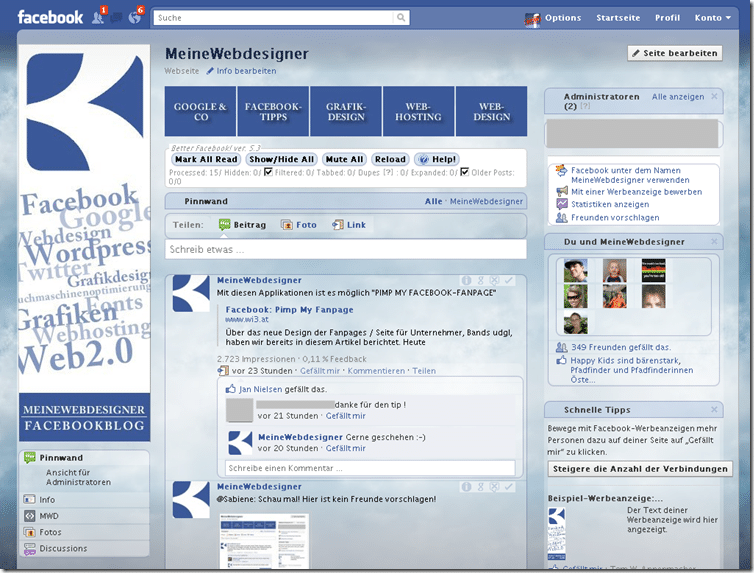The width and height of the screenshot is (754, 573).
Task: Open screenshot thumbnail in second post
Action: point(264,542)
